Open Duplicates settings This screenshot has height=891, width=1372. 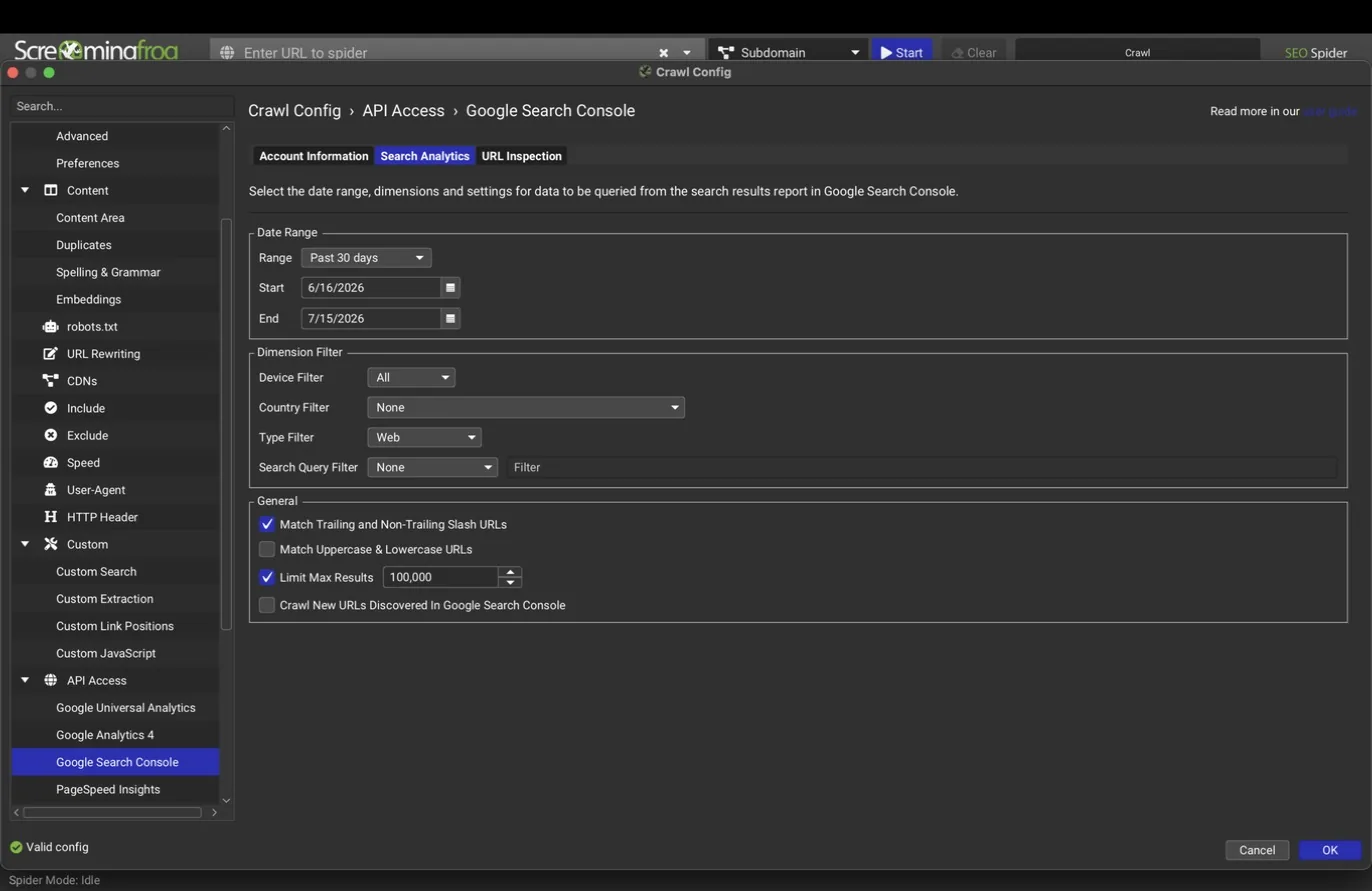coord(84,245)
